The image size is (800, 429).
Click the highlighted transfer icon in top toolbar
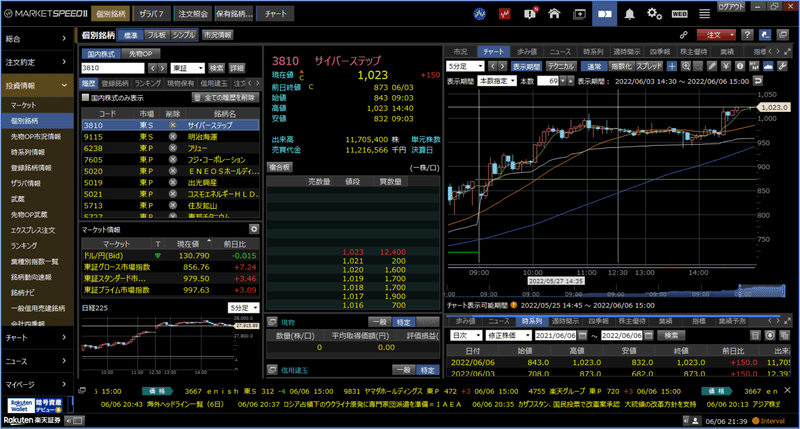click(x=605, y=14)
